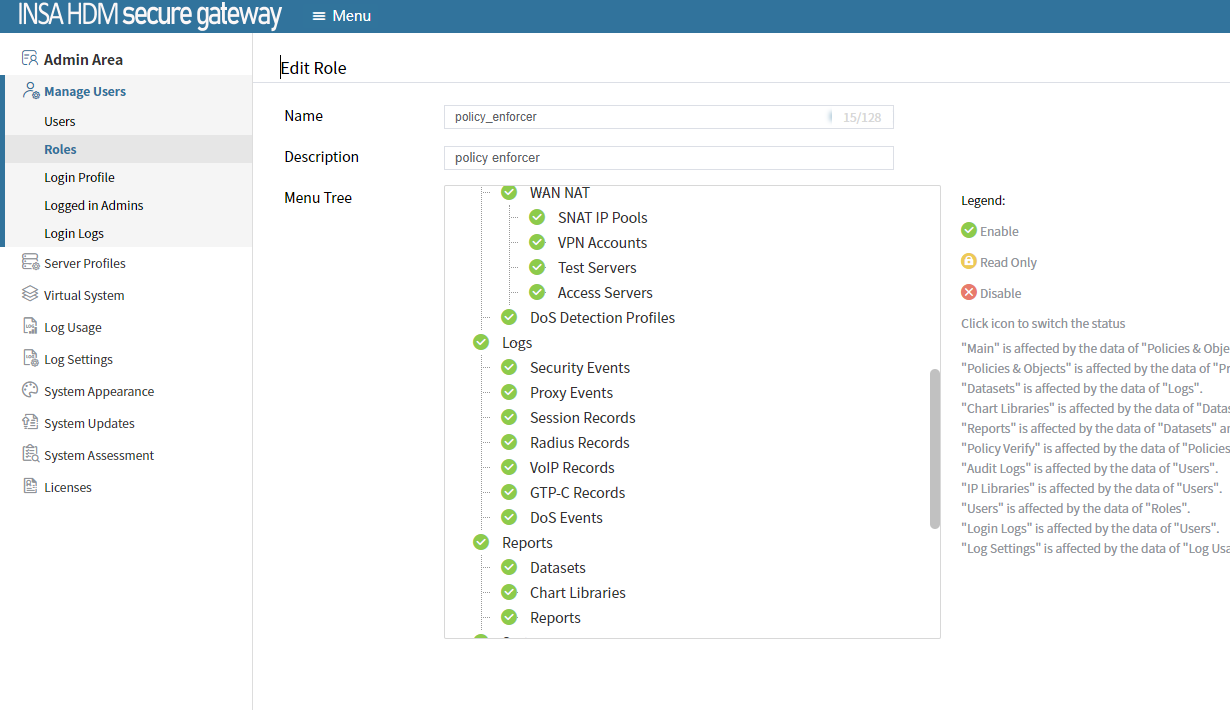Click the Log Usage file icon
The image size is (1230, 710).
30,327
